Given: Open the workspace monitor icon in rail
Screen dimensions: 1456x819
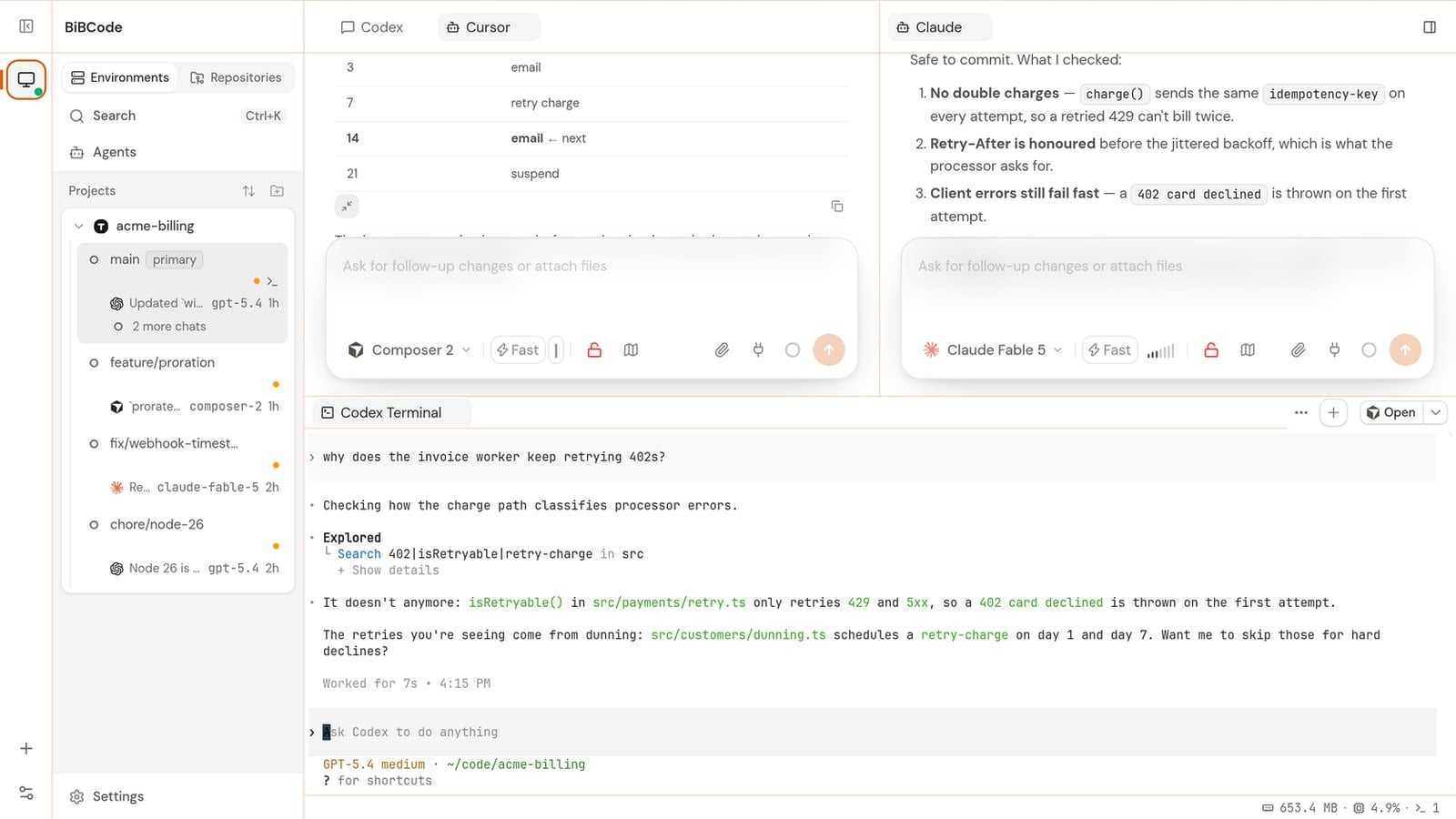Looking at the screenshot, I should coord(26,80).
